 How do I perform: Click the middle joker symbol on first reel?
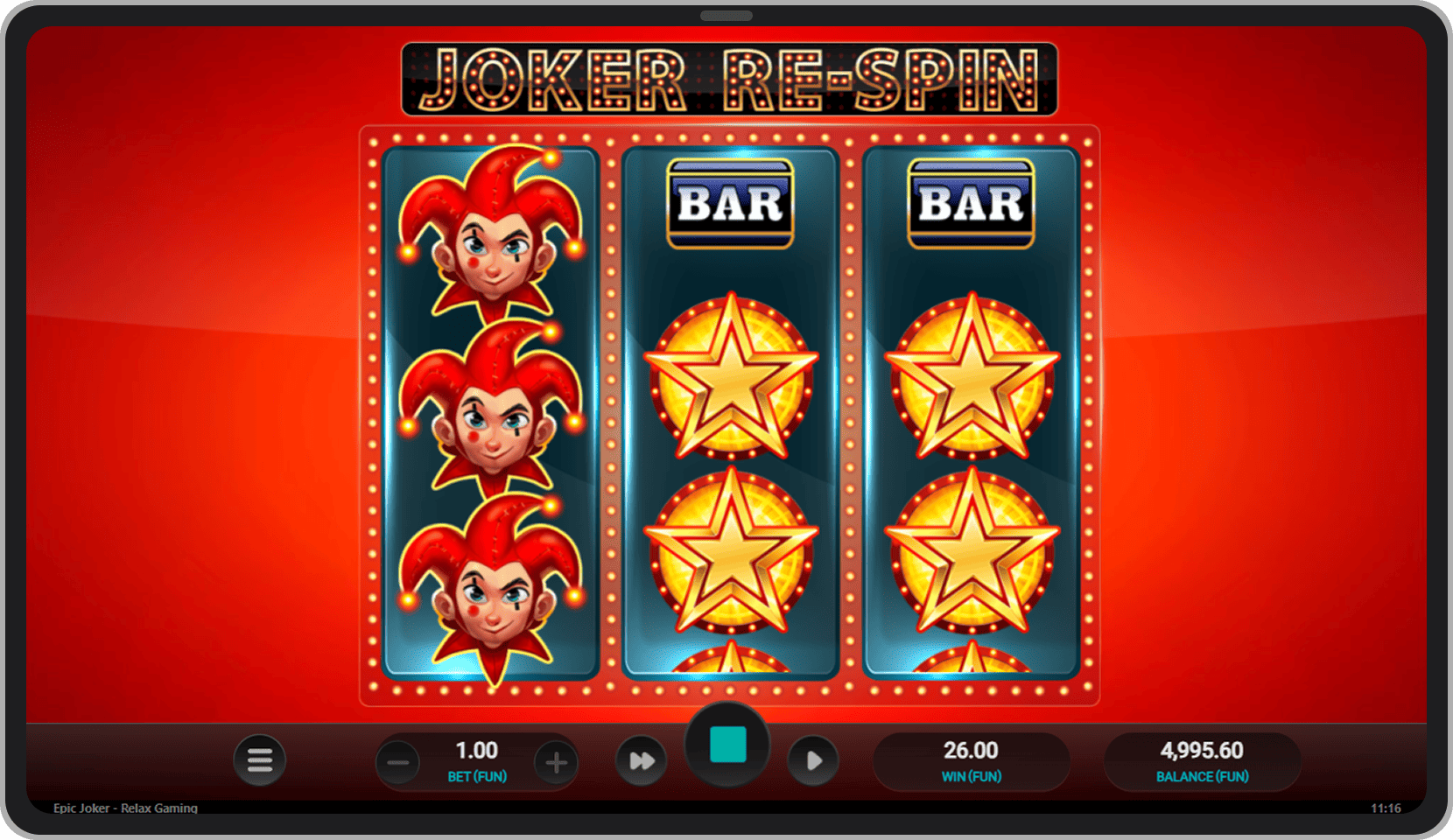(x=491, y=409)
